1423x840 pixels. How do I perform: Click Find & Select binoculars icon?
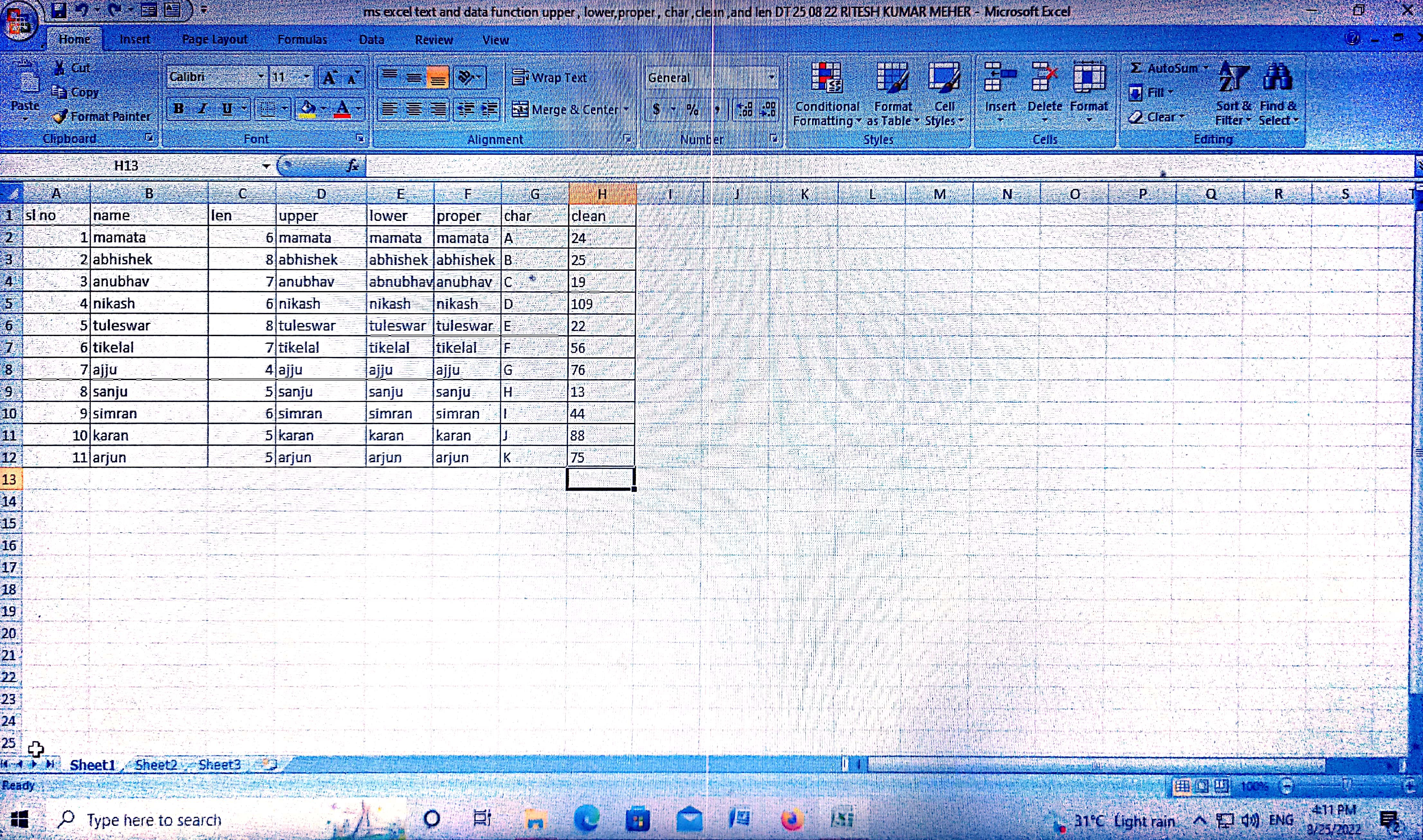pyautogui.click(x=1277, y=78)
